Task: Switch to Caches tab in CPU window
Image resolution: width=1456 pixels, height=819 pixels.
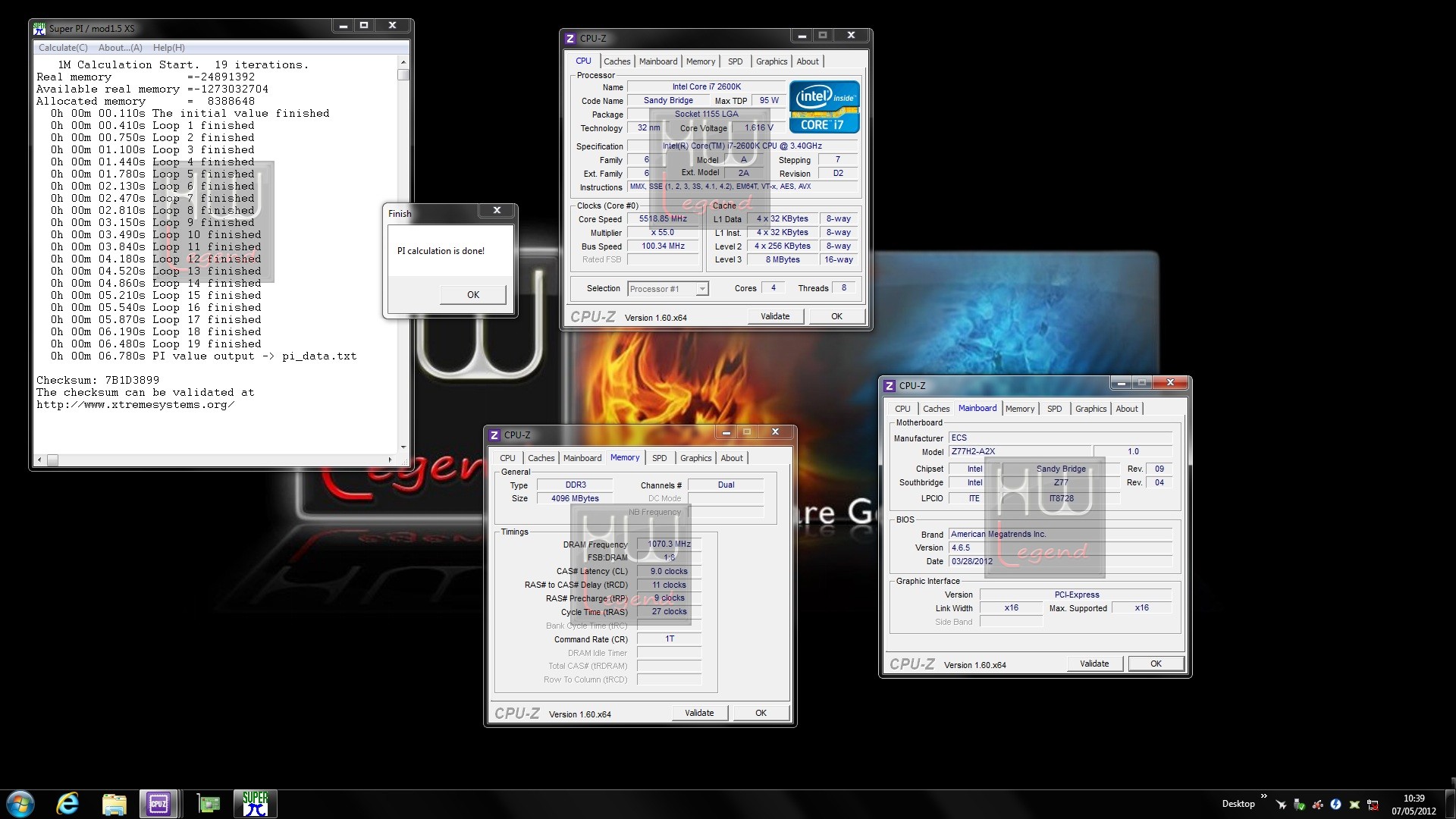Action: pyautogui.click(x=617, y=61)
